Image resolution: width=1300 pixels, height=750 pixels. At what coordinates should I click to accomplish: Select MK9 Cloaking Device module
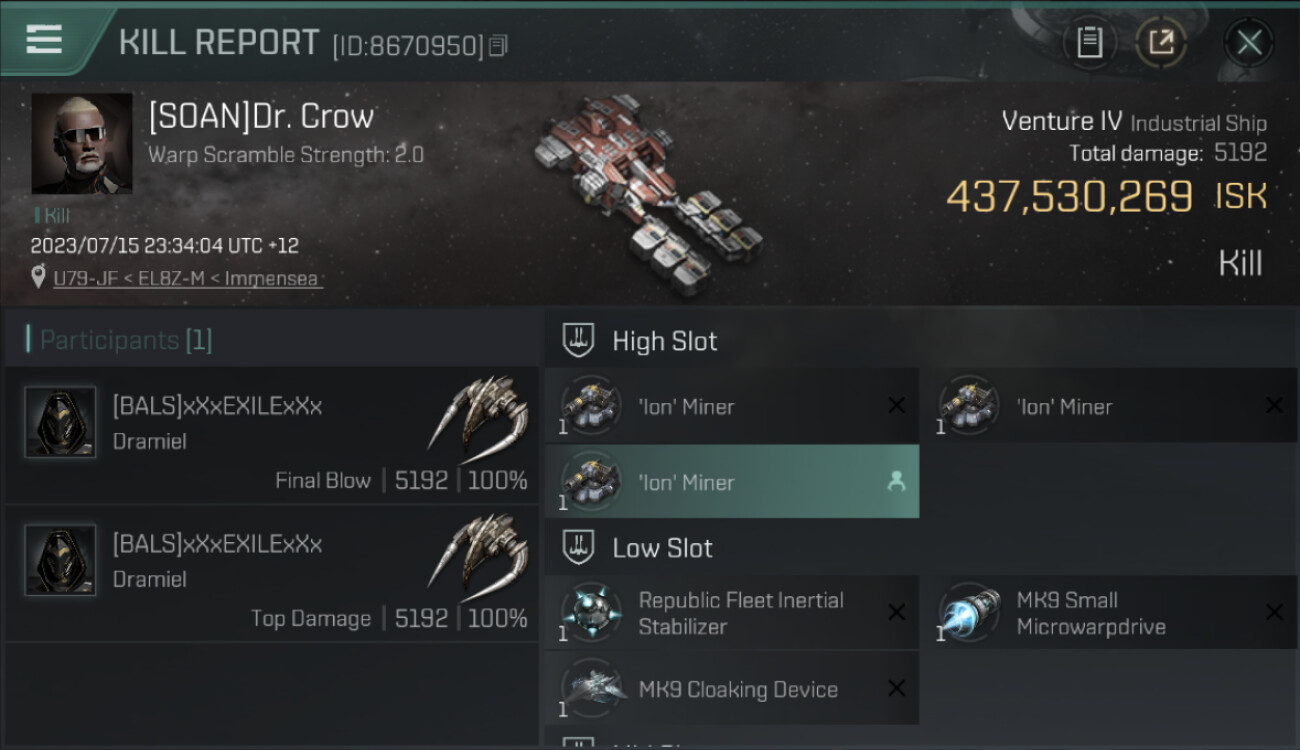click(x=732, y=688)
